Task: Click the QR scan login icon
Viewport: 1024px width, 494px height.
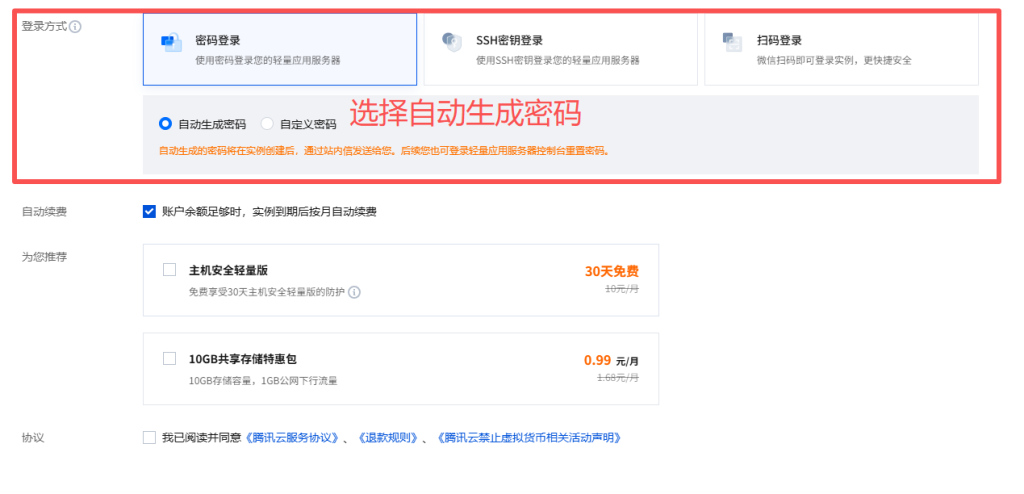Action: [x=733, y=42]
